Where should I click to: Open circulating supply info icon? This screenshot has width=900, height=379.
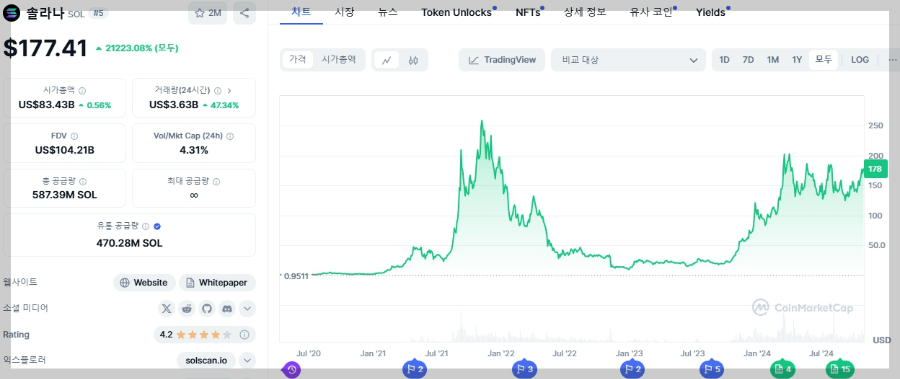[x=146, y=226]
